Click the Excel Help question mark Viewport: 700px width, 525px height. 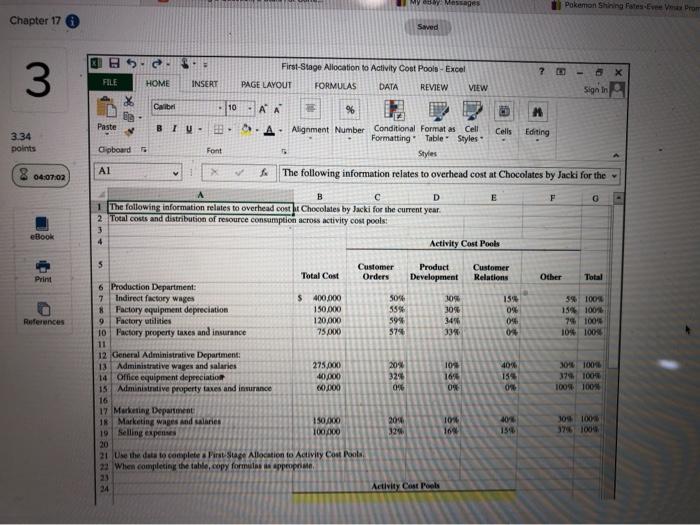click(542, 71)
